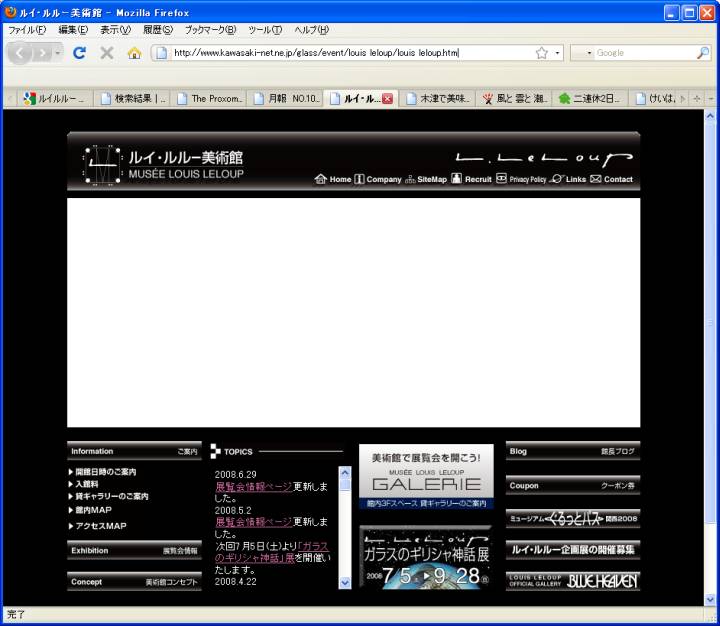Click the search magnifier icon
Screen dimensions: 720x626
pyautogui.click(x=703, y=53)
